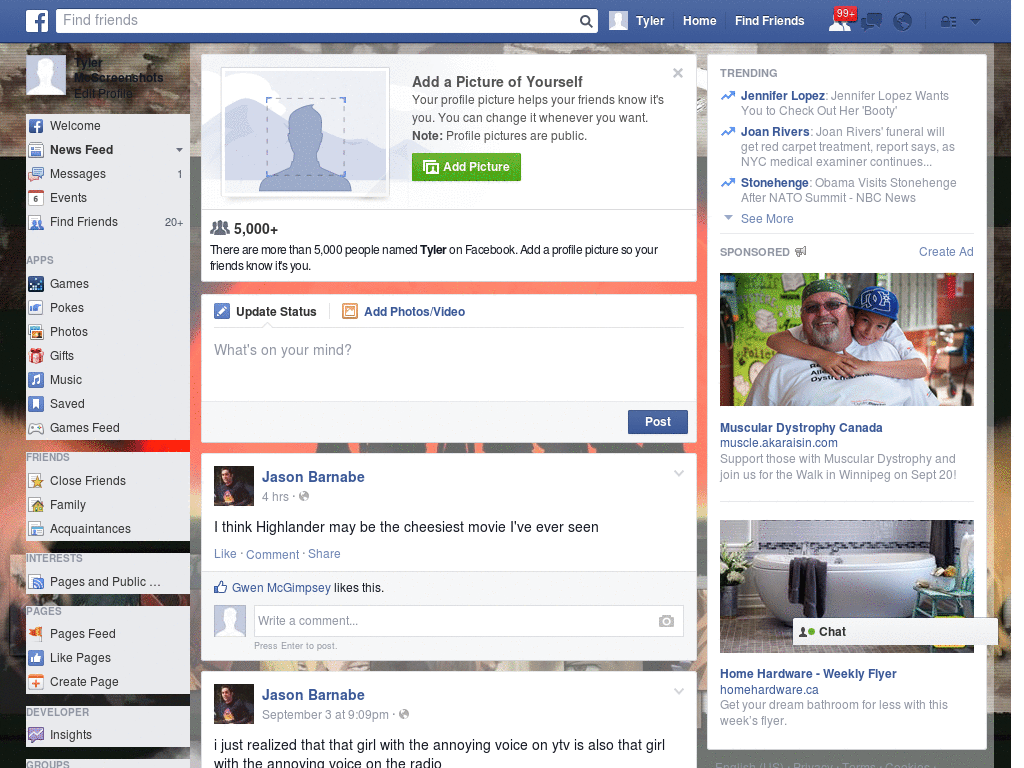The width and height of the screenshot is (1024, 768).
Task: Open Gwen McGimpsey's profile link
Action: pos(281,588)
